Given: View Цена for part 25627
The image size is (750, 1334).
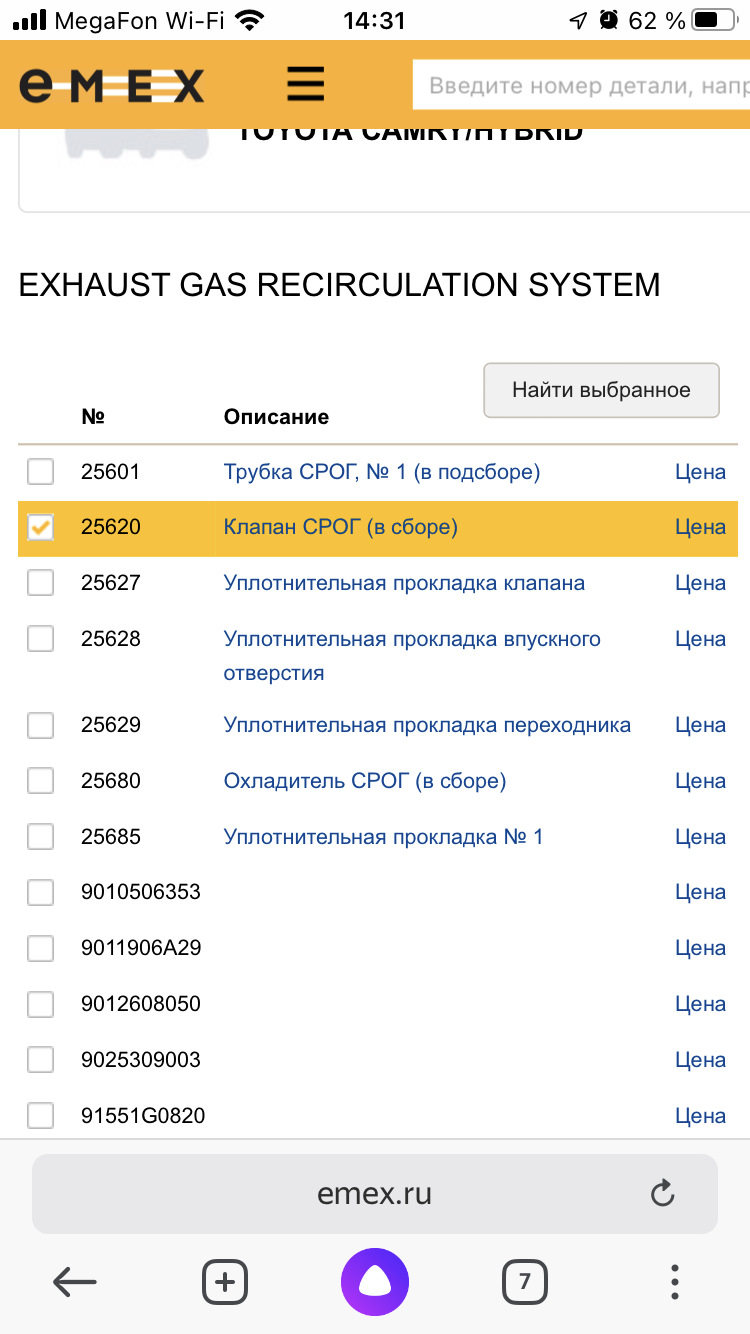Looking at the screenshot, I should pos(700,583).
